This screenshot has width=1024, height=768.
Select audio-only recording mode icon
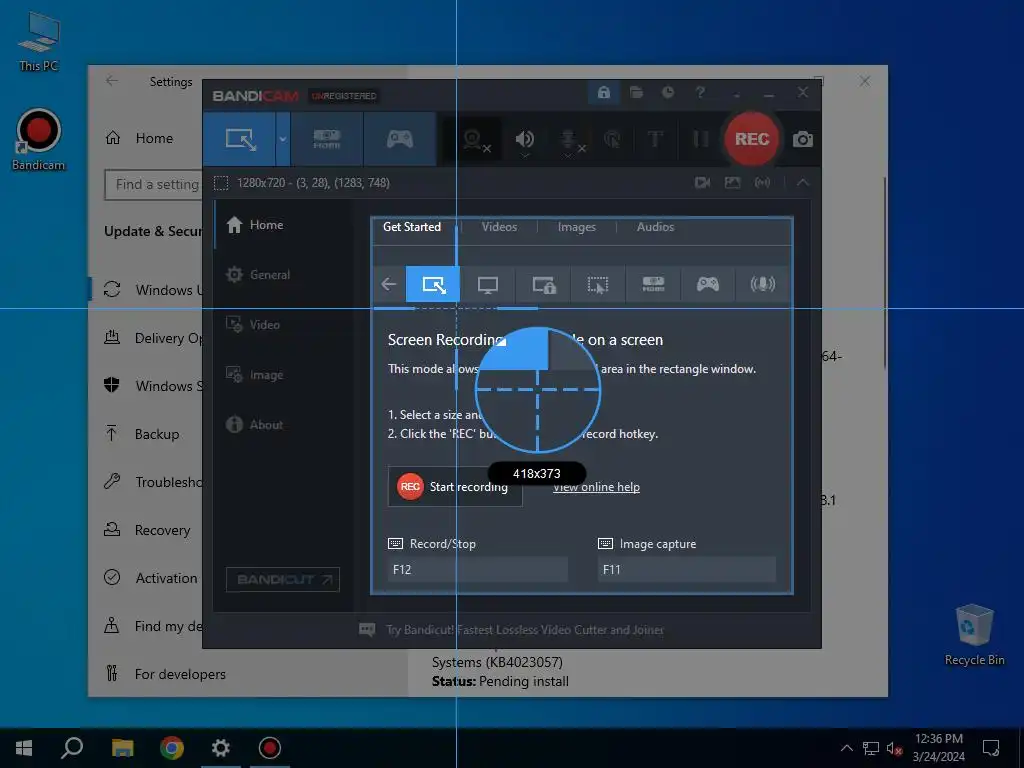click(x=763, y=284)
